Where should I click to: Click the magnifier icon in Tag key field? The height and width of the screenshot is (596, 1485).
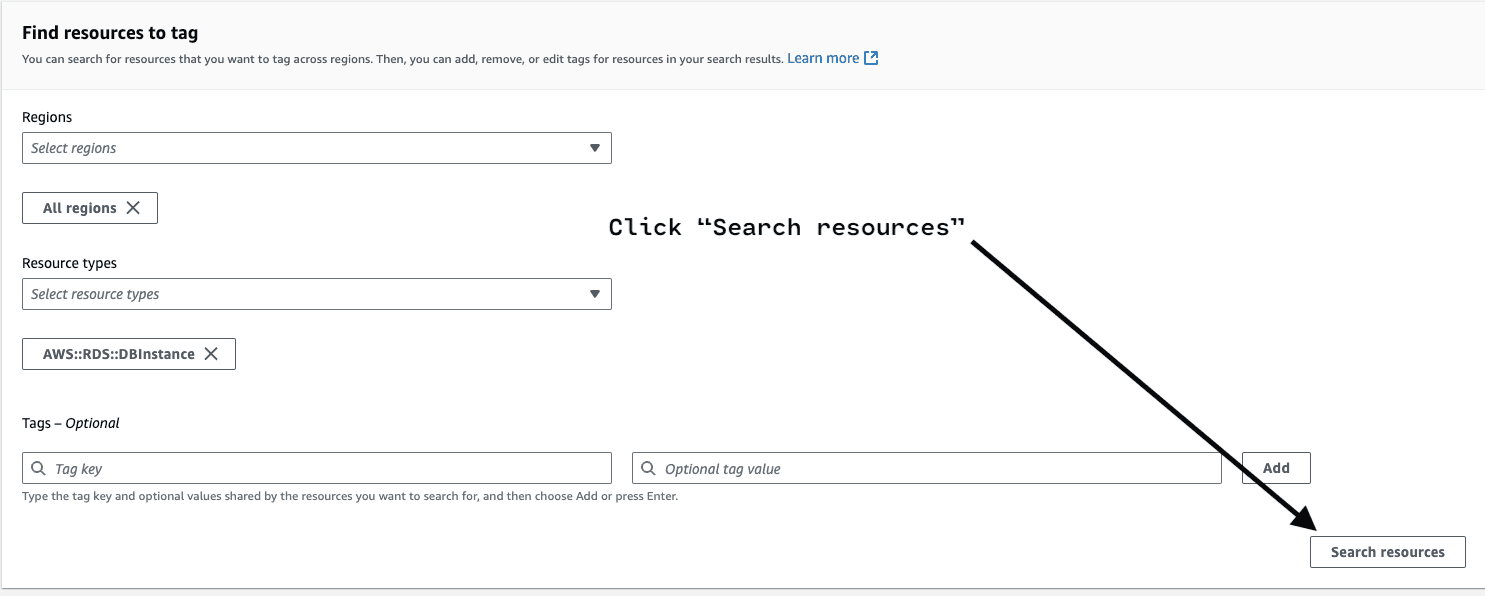tap(38, 468)
